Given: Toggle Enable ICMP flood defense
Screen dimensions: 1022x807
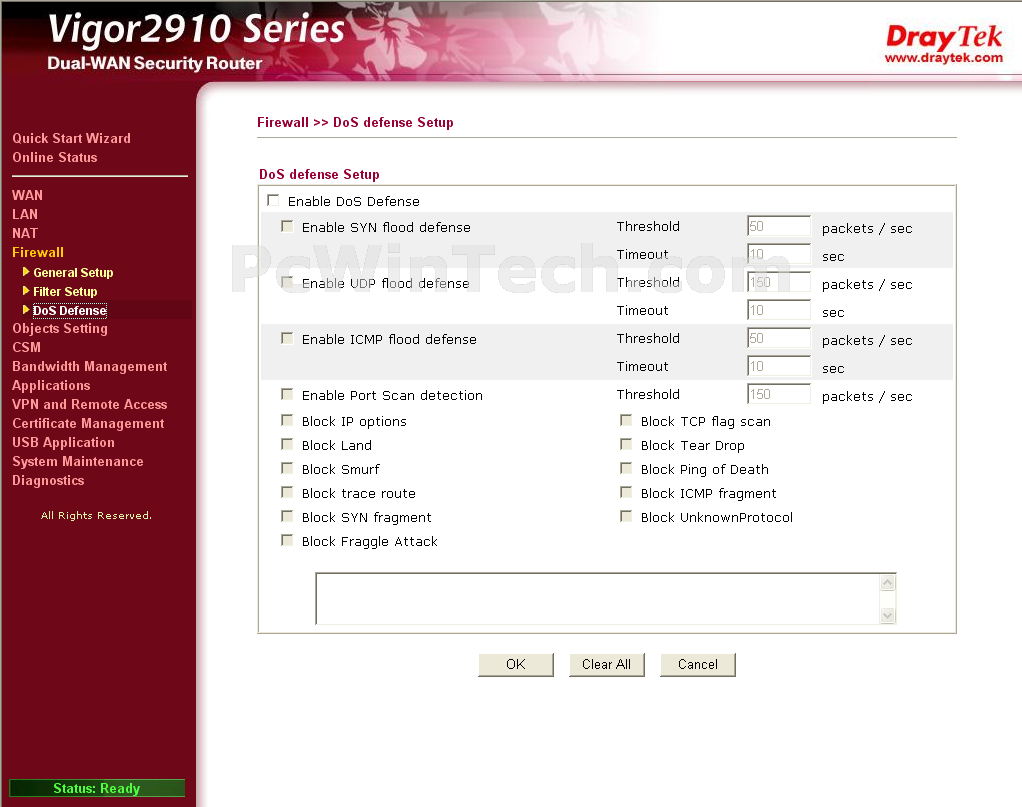Looking at the screenshot, I should click(287, 338).
